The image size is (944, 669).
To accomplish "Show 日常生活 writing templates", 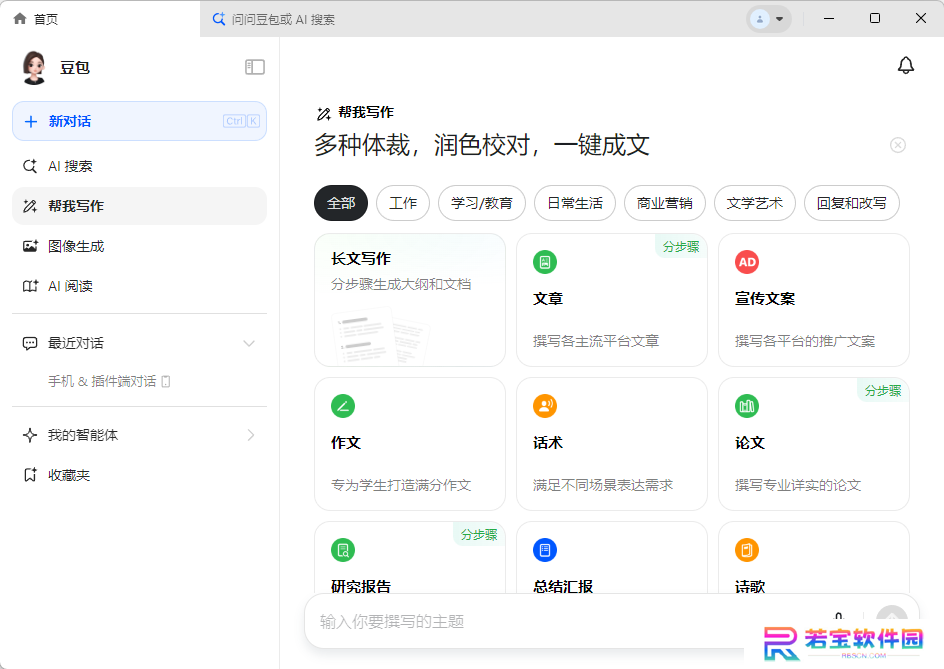I will [575, 203].
